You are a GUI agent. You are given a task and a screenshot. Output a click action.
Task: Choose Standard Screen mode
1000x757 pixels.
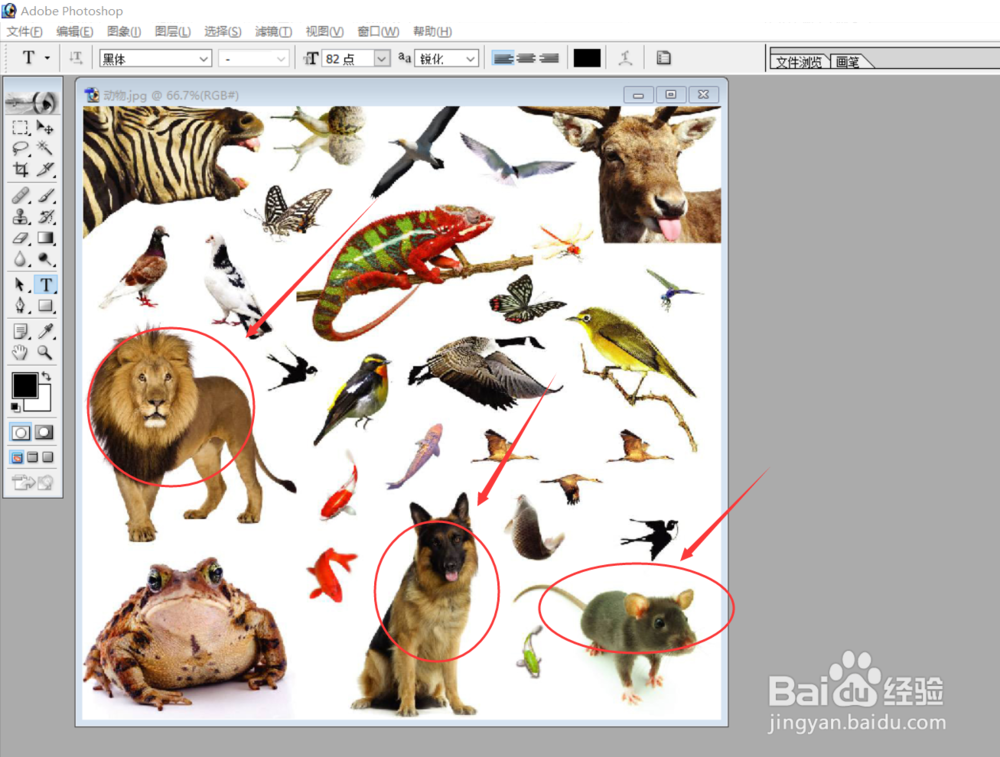[17, 457]
